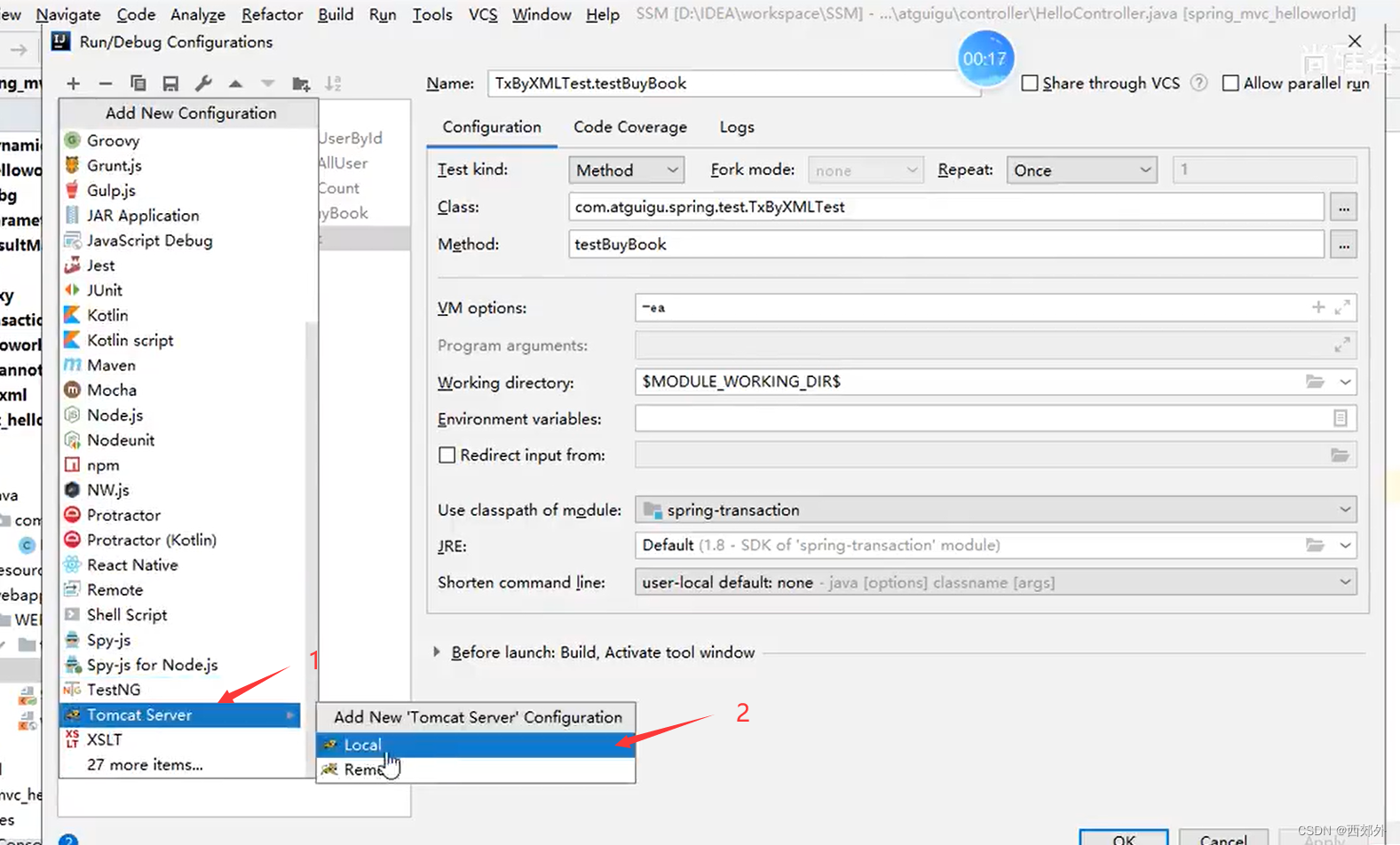Enable Share through VCS checkbox
The image size is (1400, 845).
pos(1030,83)
